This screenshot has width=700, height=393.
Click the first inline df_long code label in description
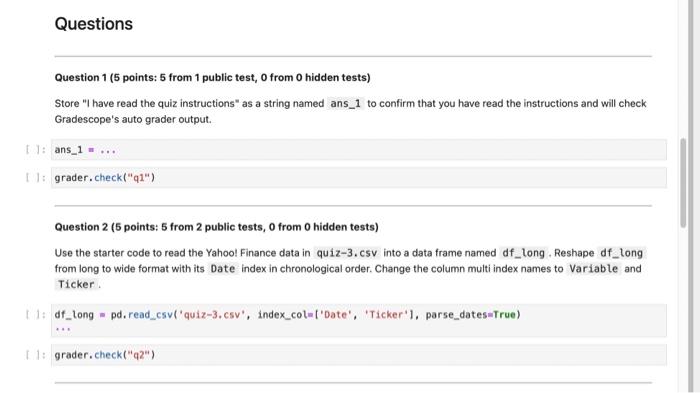(523, 253)
